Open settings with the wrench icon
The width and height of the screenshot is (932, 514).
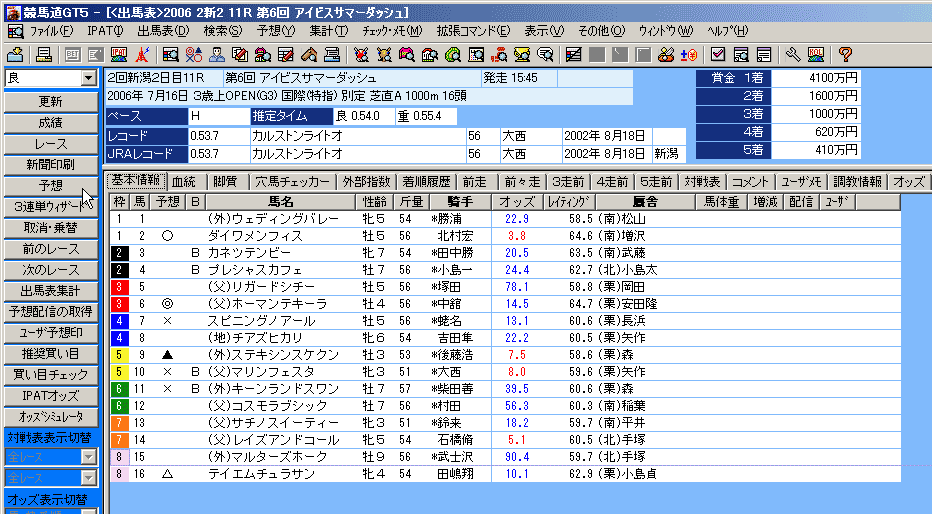pyautogui.click(x=793, y=54)
